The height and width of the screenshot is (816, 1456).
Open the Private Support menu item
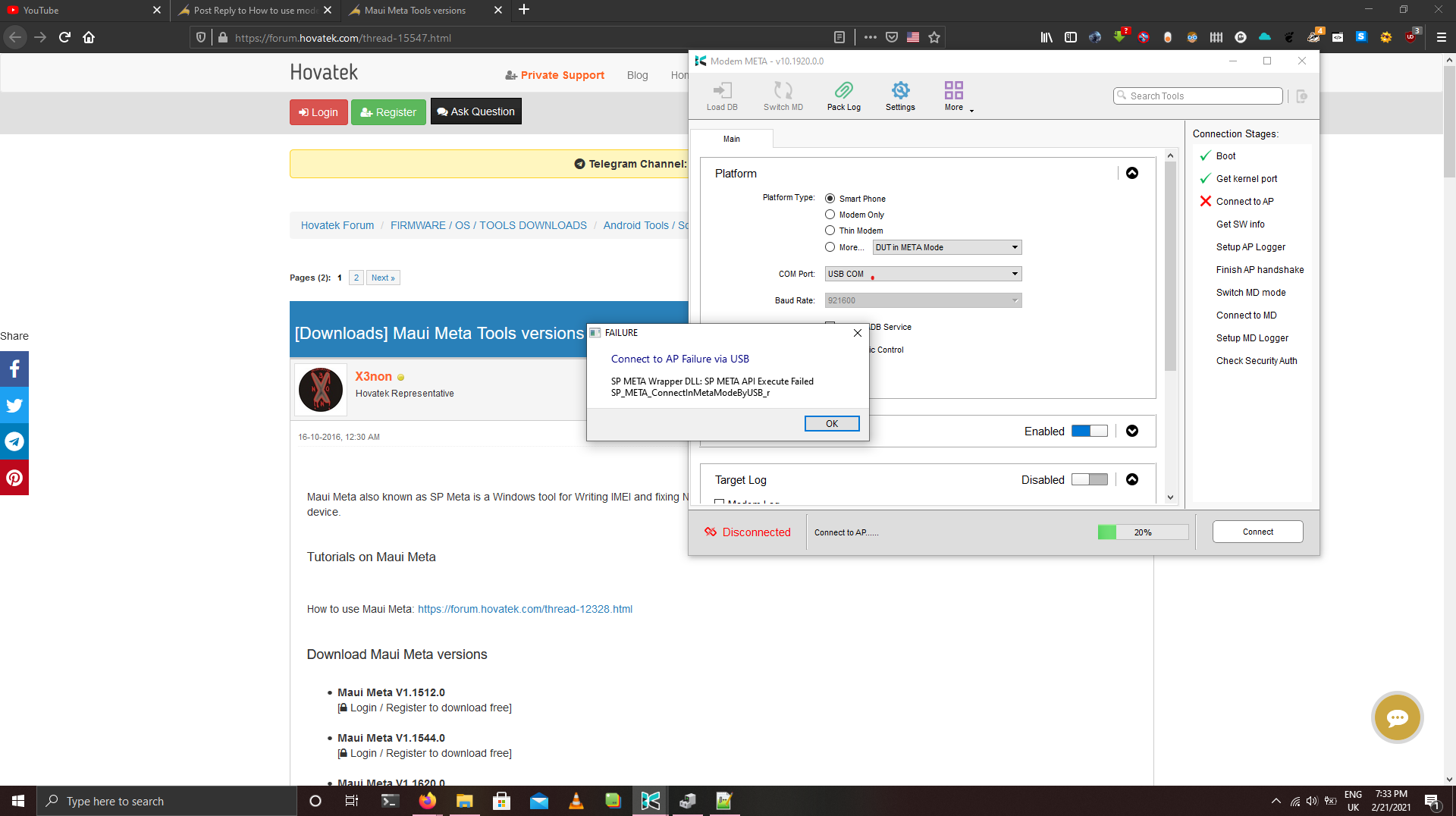[x=555, y=75]
